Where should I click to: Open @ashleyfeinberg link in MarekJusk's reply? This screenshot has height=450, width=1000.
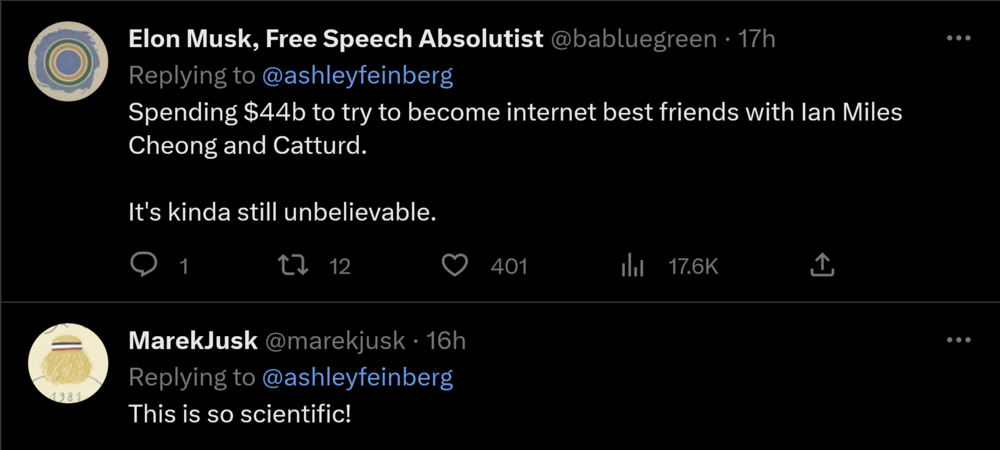pyautogui.click(x=357, y=377)
